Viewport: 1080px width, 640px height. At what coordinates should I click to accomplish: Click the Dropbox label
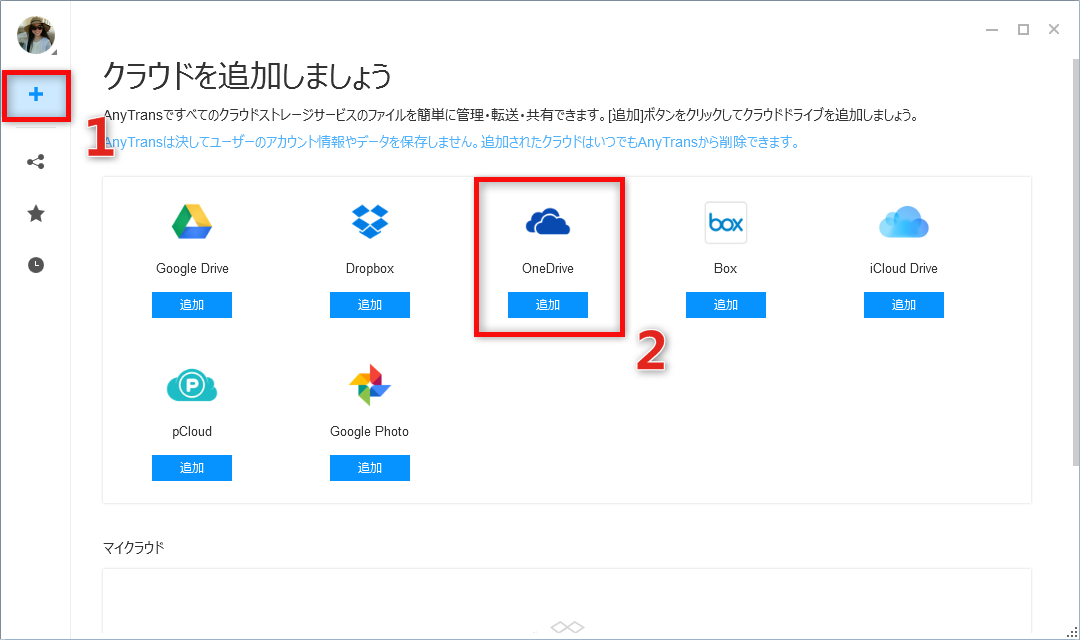(x=370, y=269)
